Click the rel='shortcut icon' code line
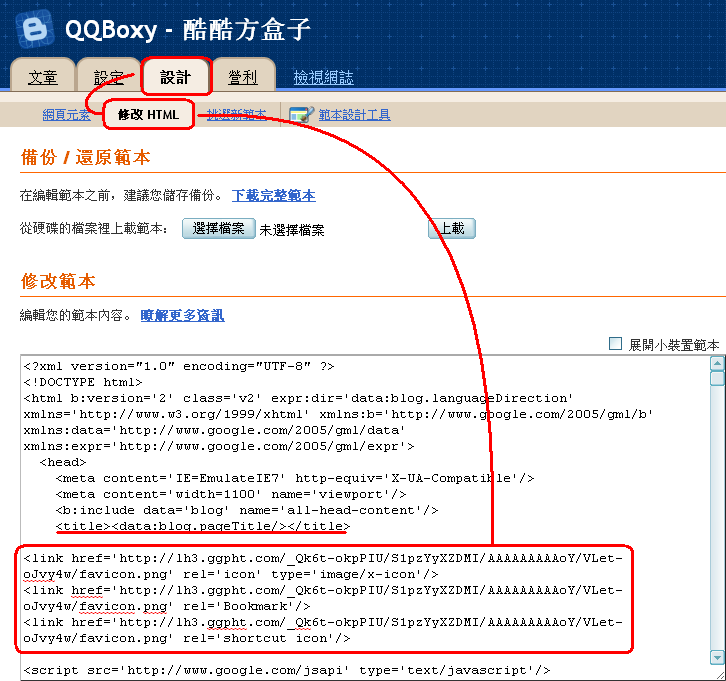This screenshot has height=681, width=726. (187, 638)
